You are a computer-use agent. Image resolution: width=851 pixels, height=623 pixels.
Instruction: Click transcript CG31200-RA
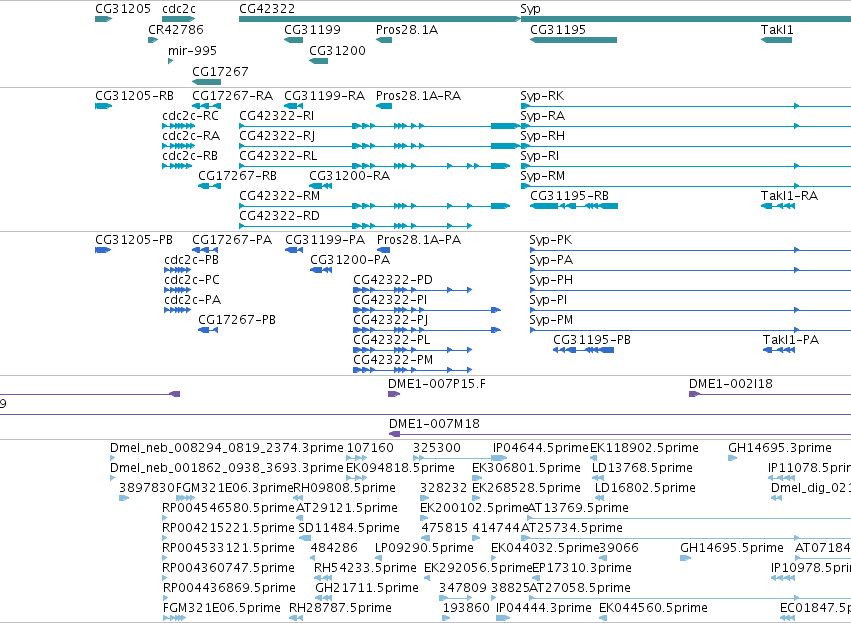click(x=321, y=186)
